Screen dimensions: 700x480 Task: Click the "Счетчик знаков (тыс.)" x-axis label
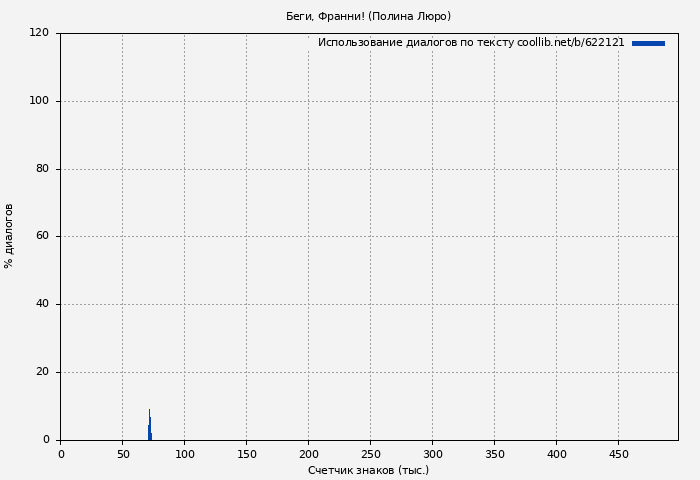[x=368, y=470]
